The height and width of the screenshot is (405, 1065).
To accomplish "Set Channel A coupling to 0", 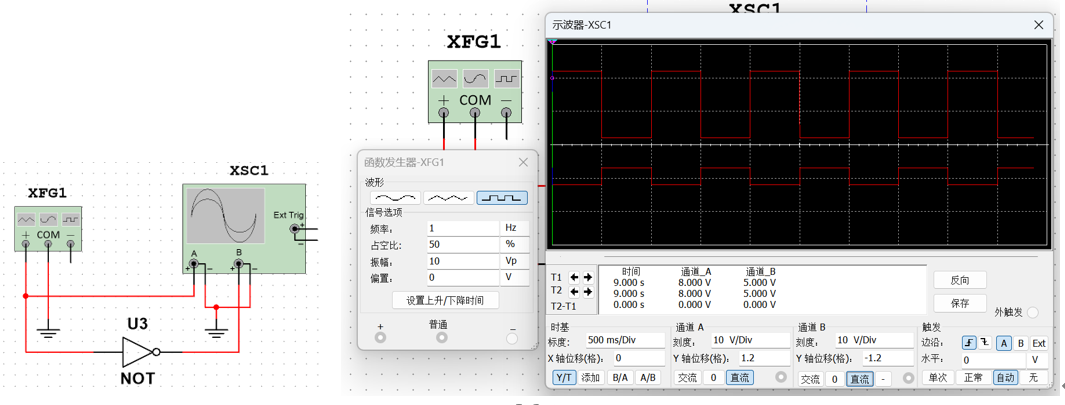I will point(713,378).
